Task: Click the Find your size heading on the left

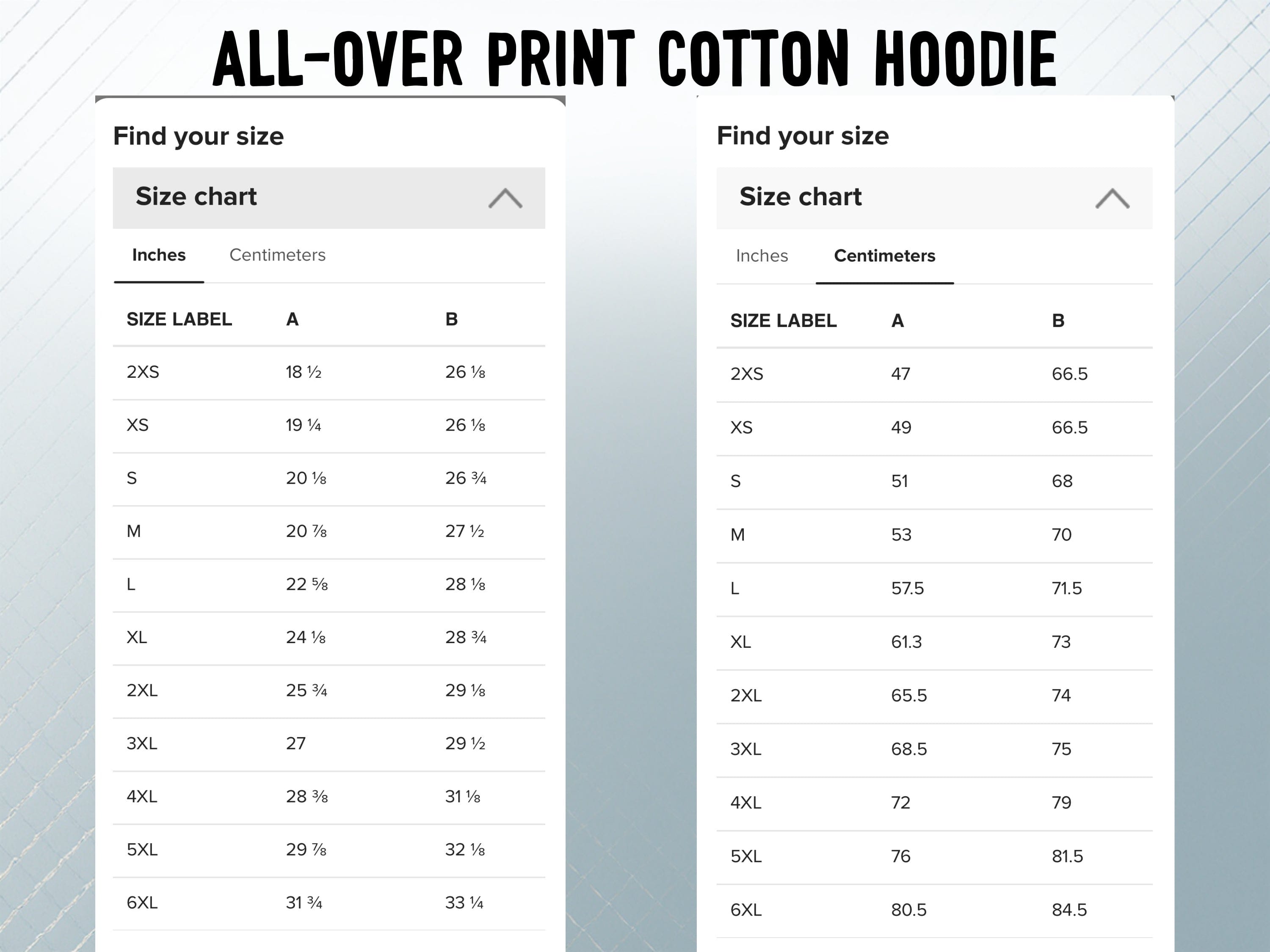Action: [x=198, y=135]
